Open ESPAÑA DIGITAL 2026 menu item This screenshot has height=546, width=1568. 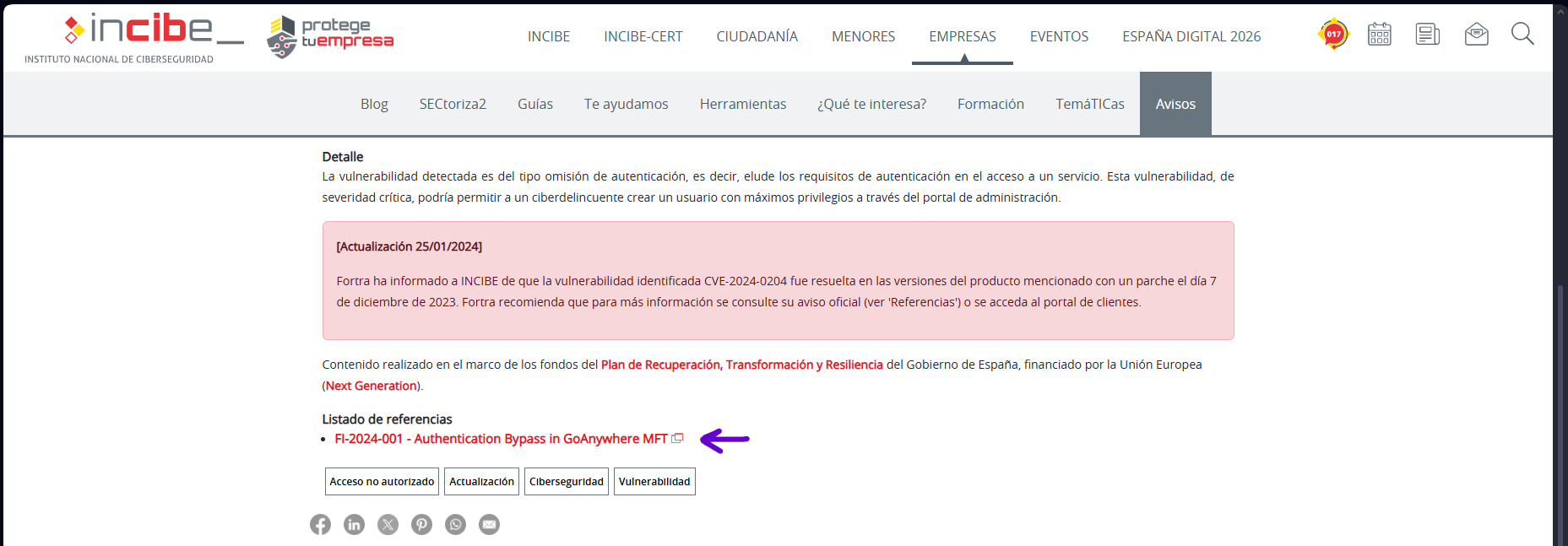tap(1191, 36)
